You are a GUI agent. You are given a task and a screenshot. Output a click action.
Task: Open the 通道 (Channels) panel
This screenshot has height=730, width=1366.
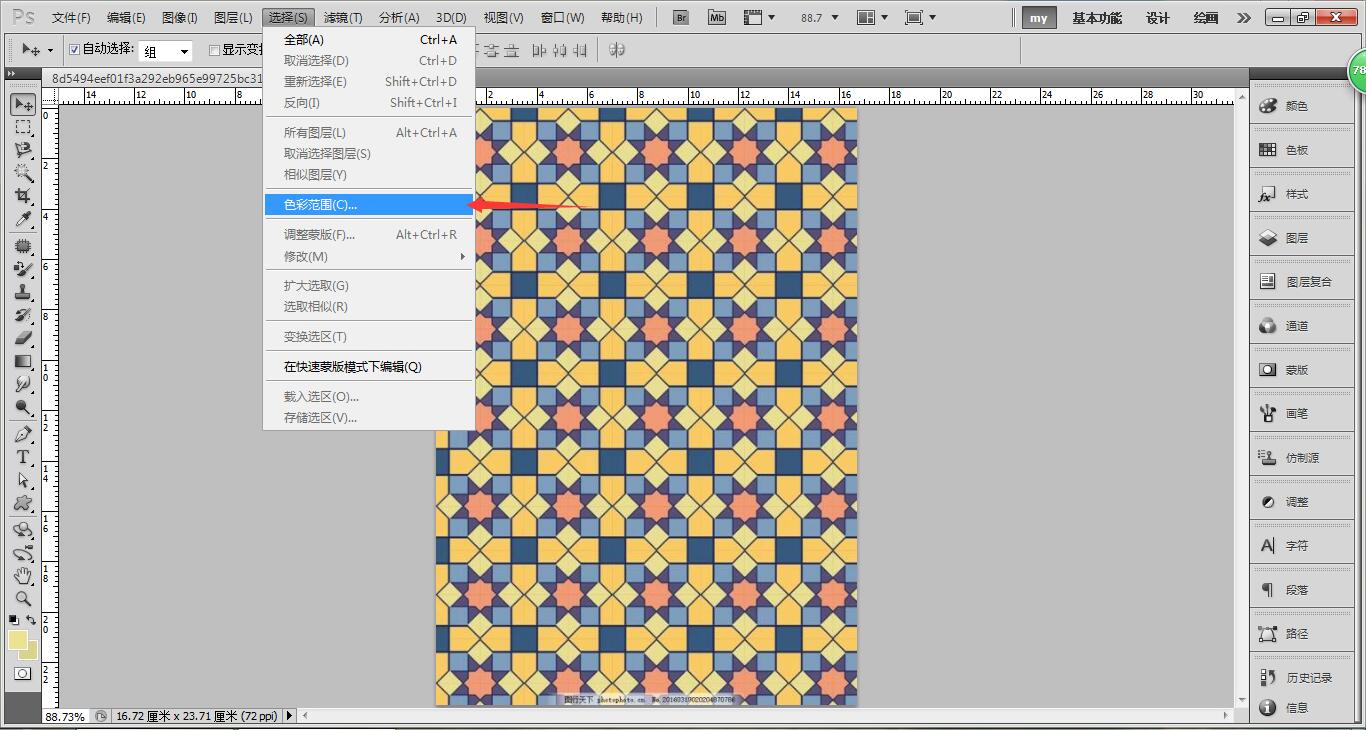(1300, 325)
